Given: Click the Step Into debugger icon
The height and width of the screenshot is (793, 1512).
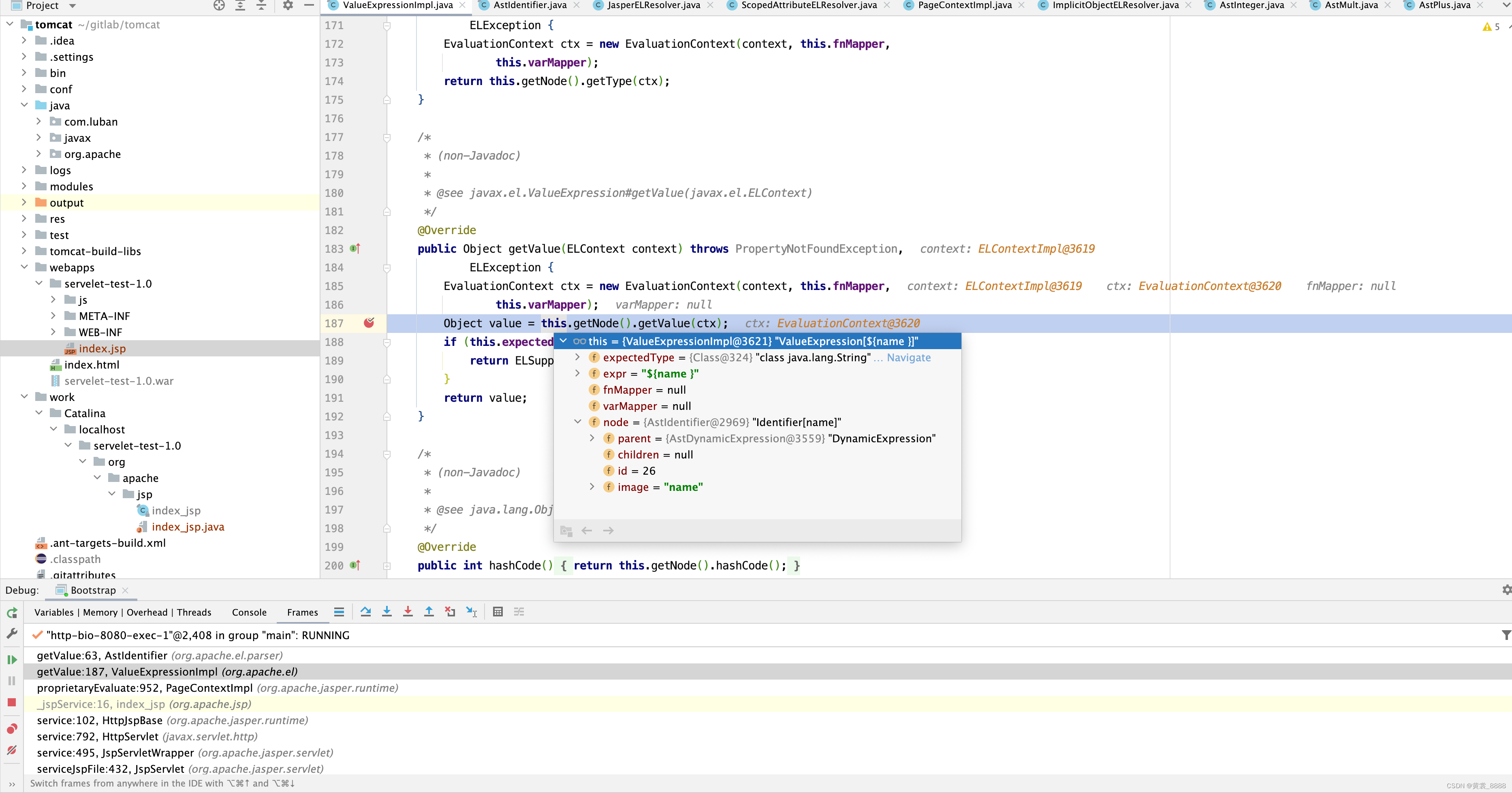Looking at the screenshot, I should 387,612.
